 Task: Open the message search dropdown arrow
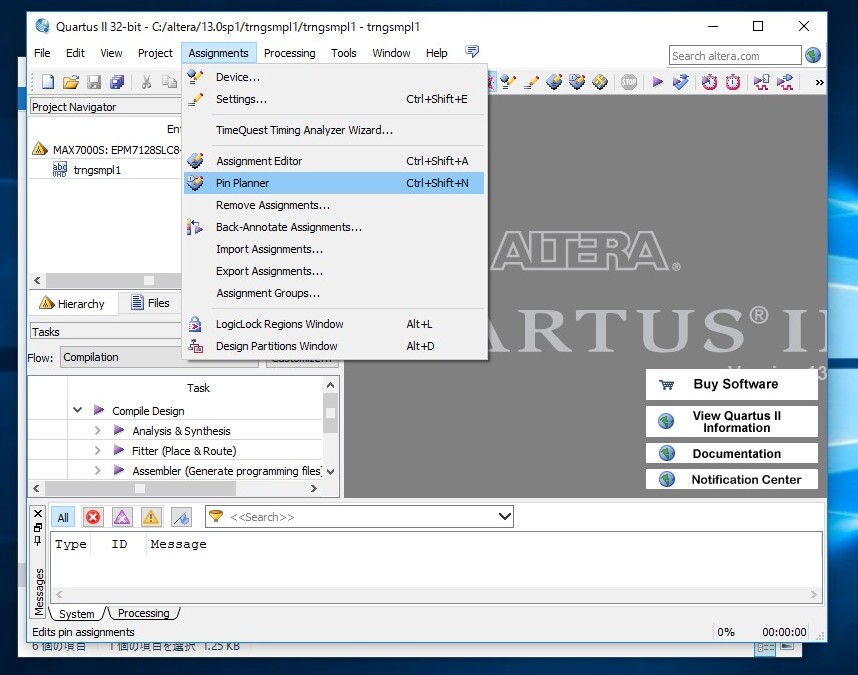pos(505,516)
